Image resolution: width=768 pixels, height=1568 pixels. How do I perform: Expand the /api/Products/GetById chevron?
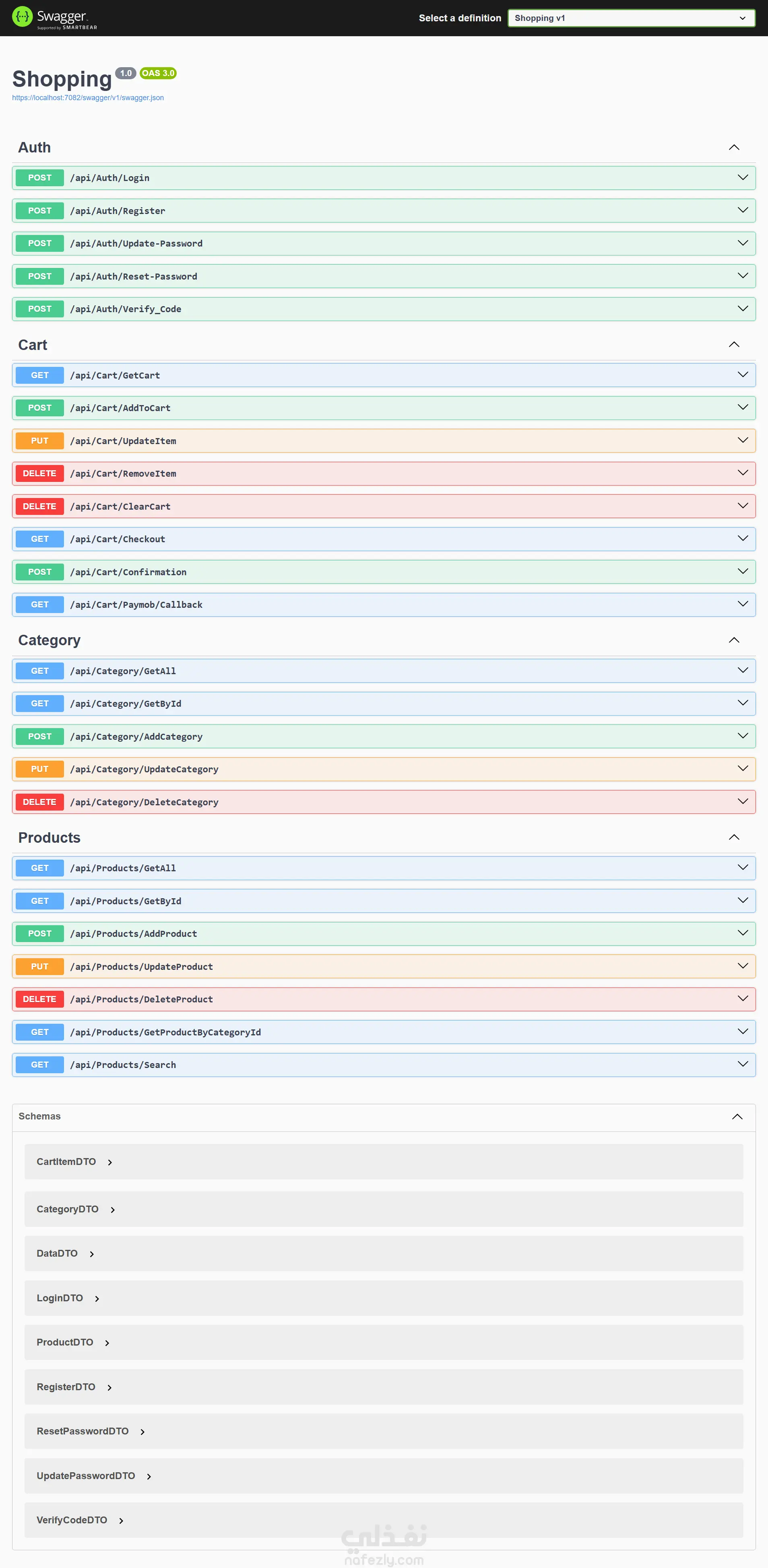click(x=742, y=900)
